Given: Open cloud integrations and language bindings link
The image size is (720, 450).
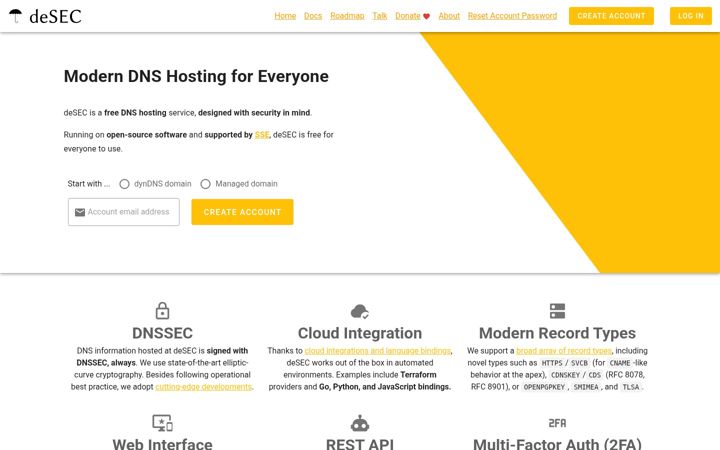Looking at the screenshot, I should click(x=377, y=351).
